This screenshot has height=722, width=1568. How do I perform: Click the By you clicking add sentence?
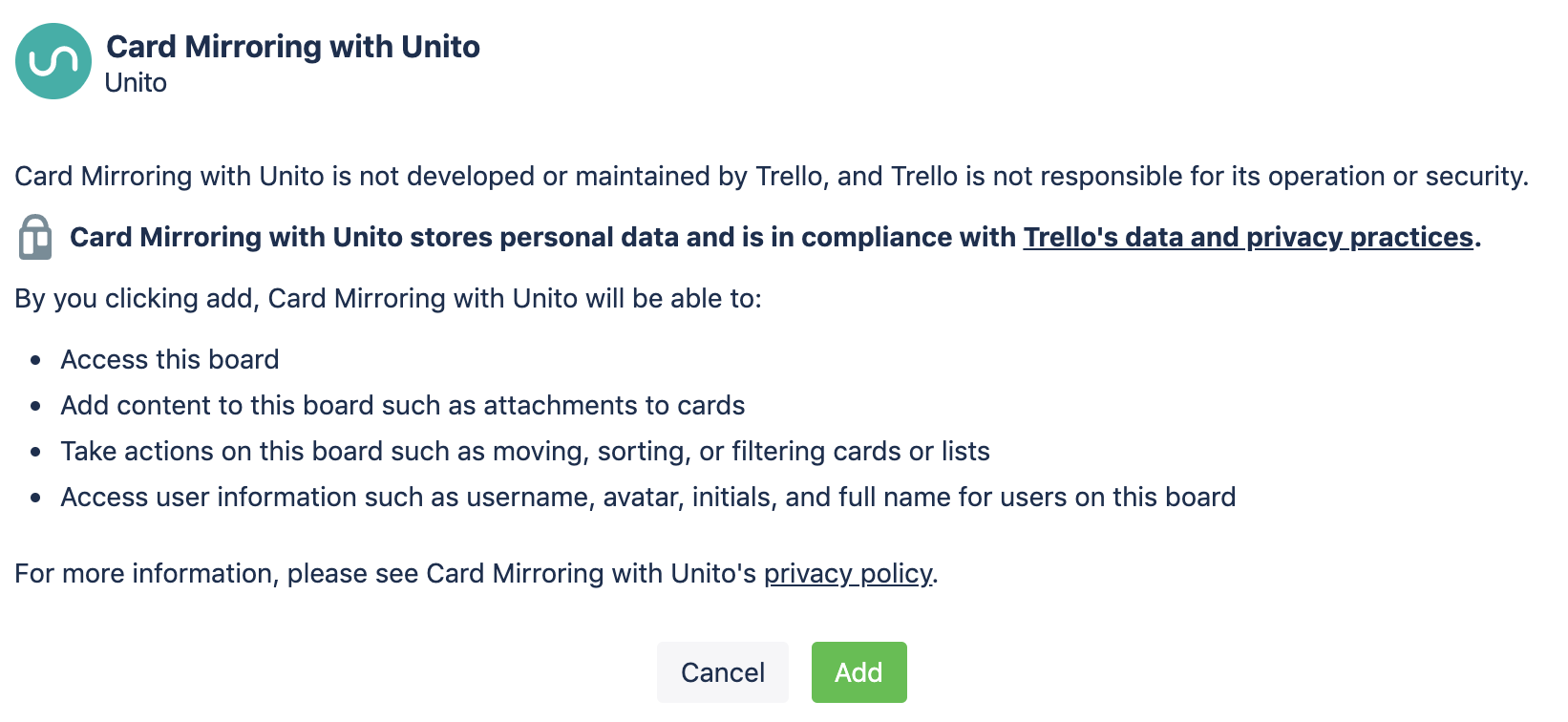pyautogui.click(x=389, y=298)
